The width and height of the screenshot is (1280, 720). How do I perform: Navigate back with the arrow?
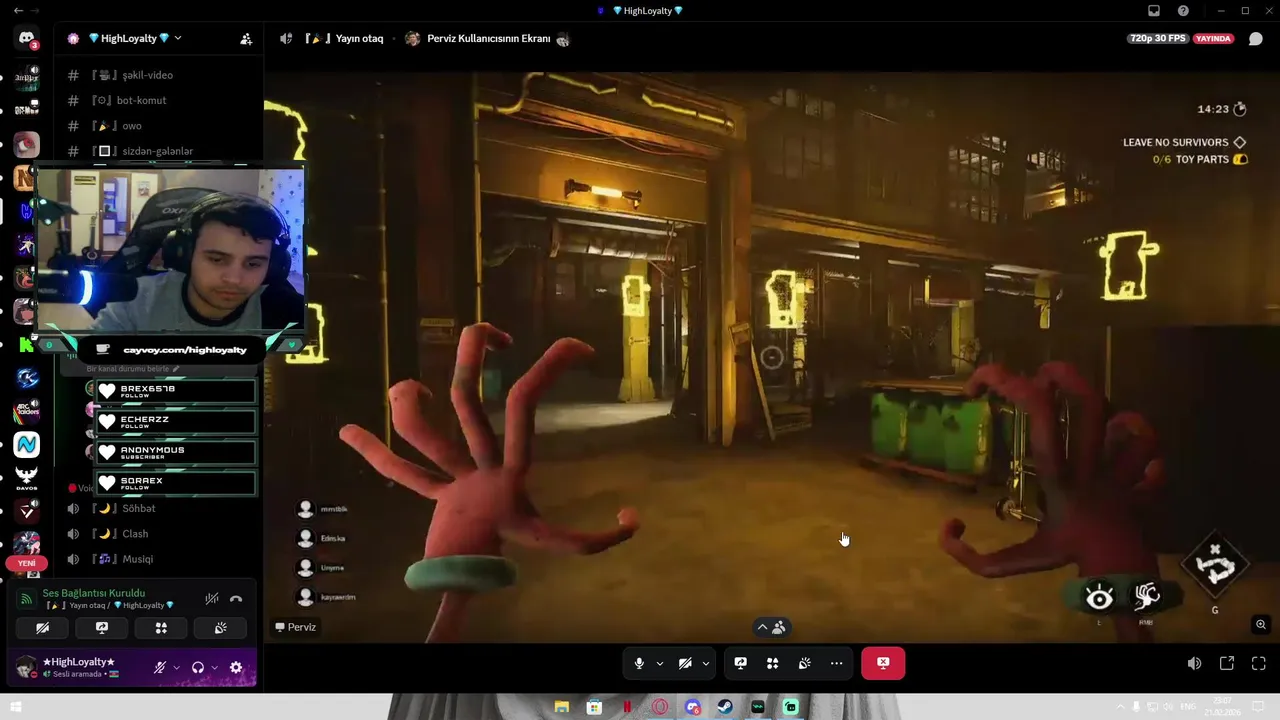click(x=18, y=11)
